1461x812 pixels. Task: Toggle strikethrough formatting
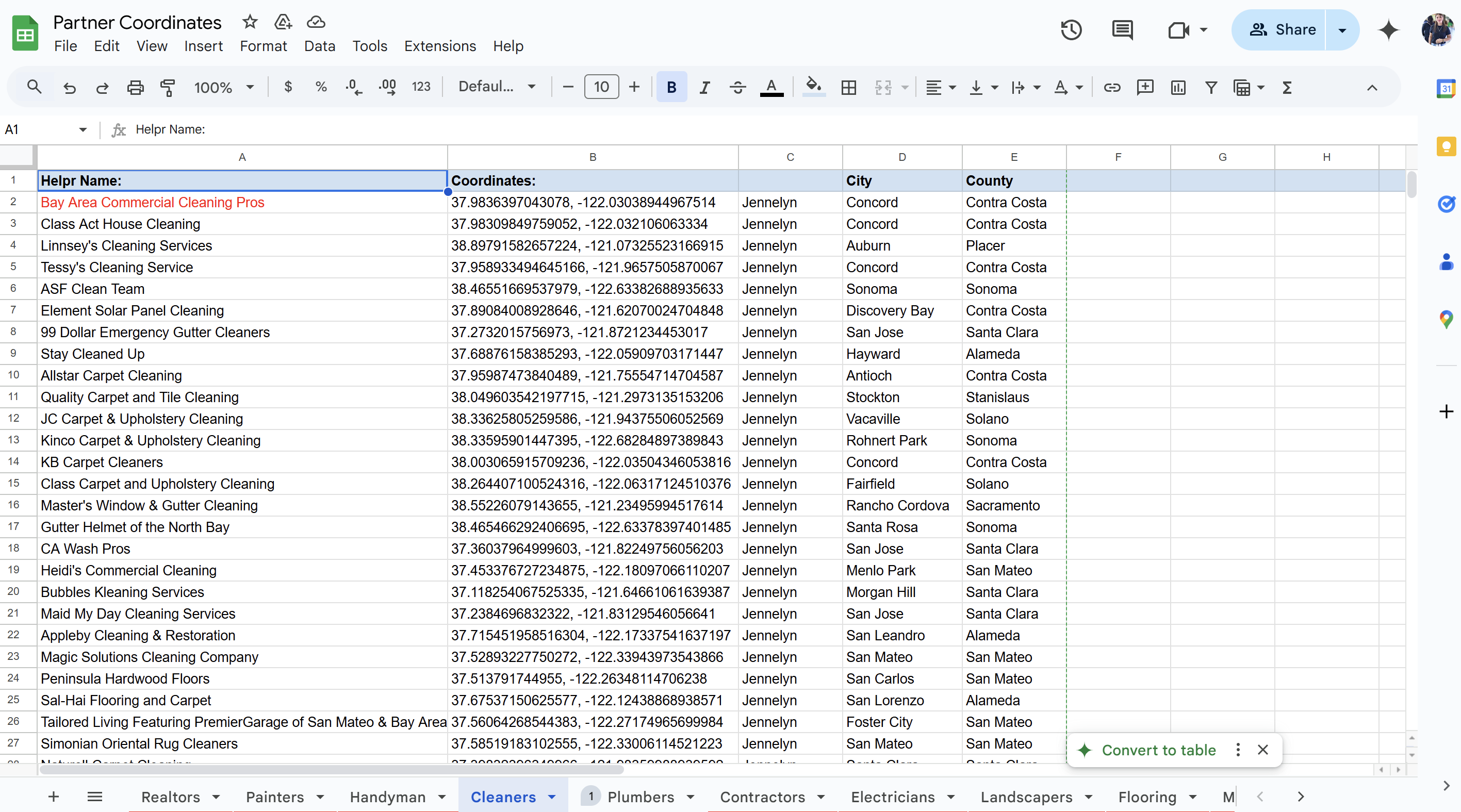click(737, 87)
